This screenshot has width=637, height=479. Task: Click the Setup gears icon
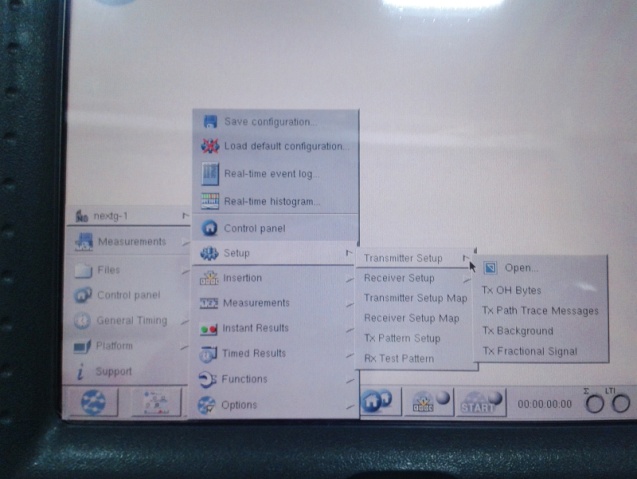pos(209,253)
